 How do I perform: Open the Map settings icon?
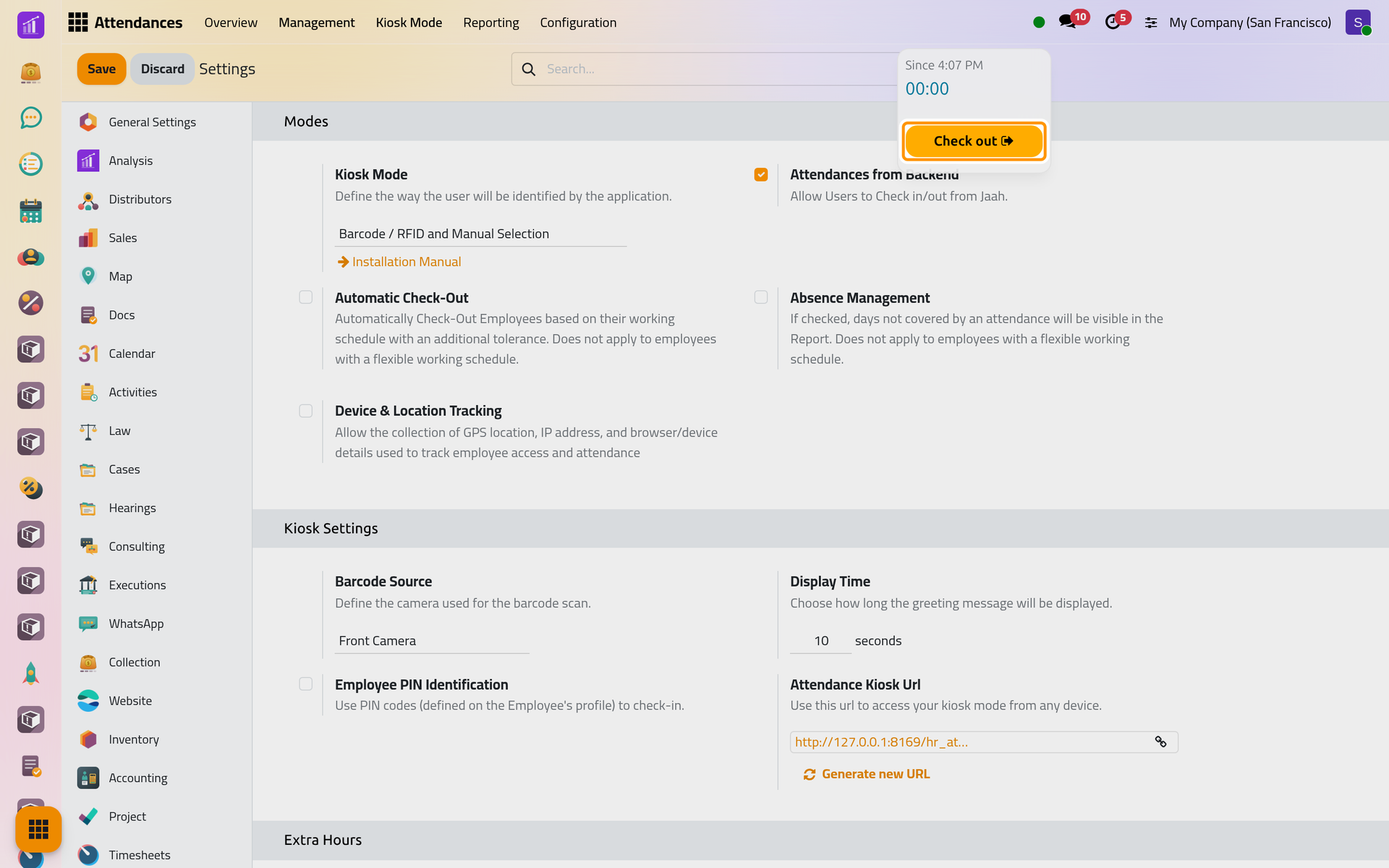click(88, 276)
